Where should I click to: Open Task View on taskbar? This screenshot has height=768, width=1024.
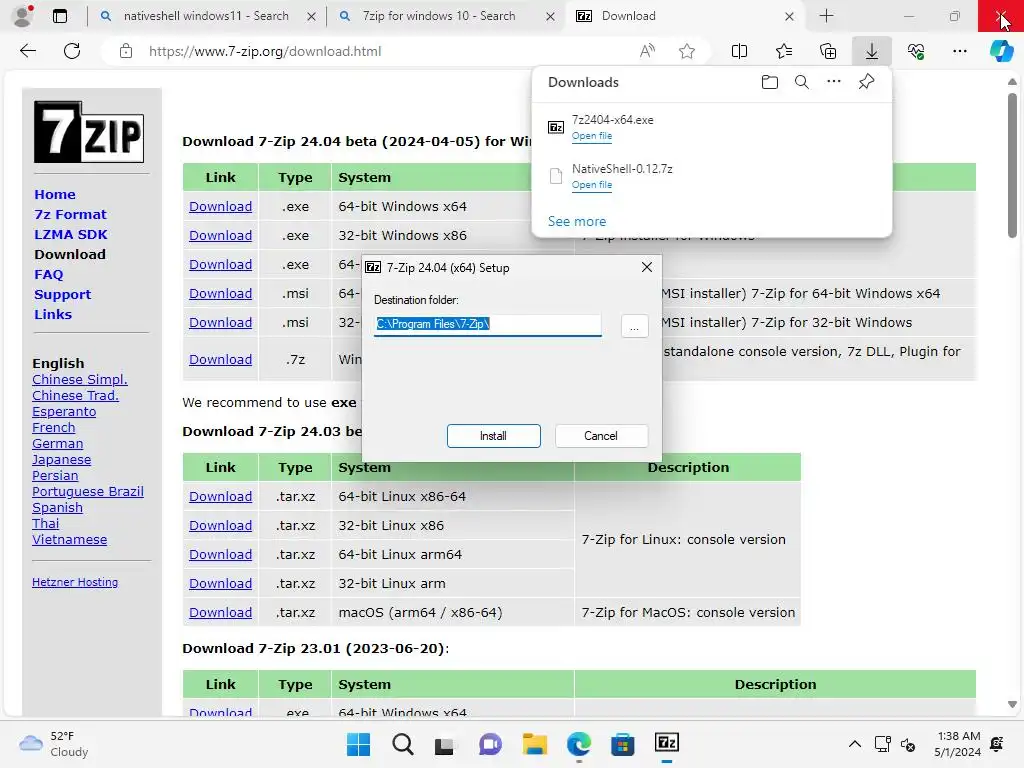click(x=445, y=744)
